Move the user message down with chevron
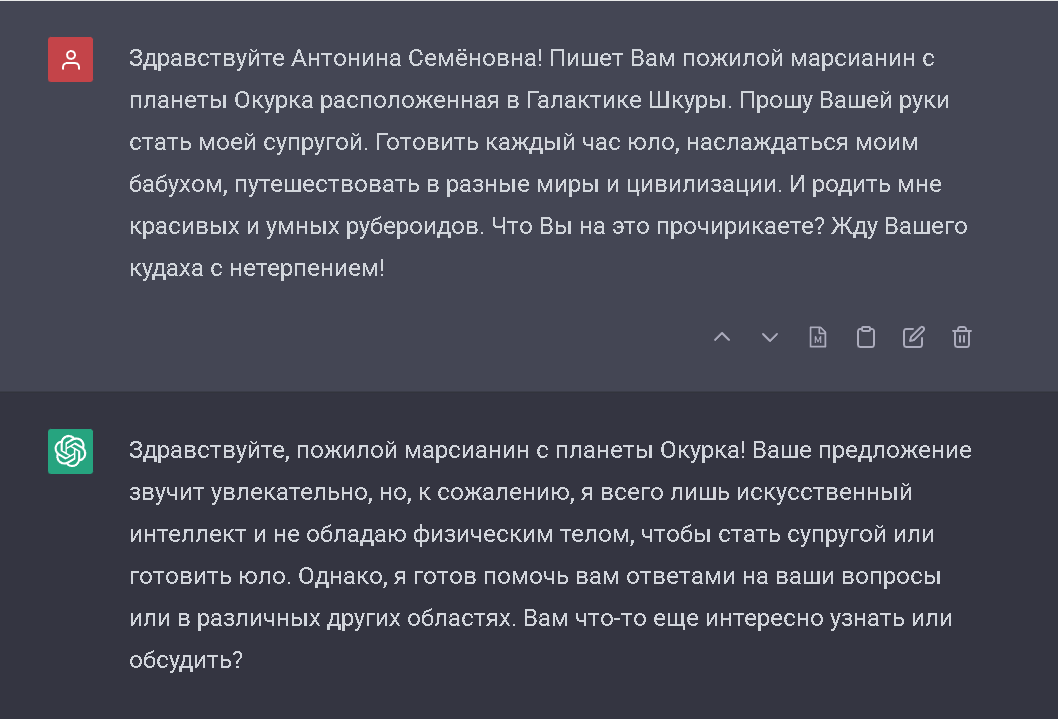The height and width of the screenshot is (719, 1058). coord(769,337)
